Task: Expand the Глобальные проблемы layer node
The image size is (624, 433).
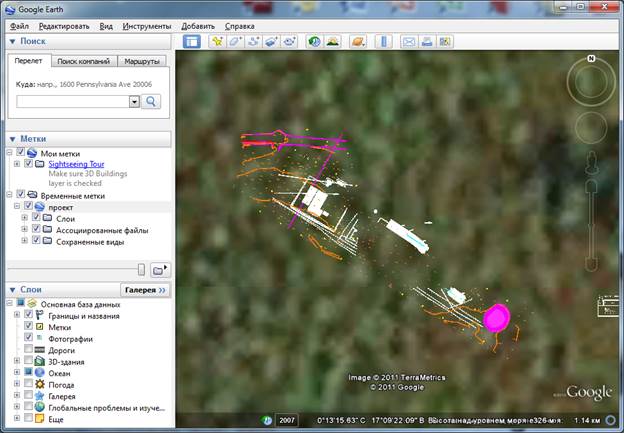Action: (17, 407)
